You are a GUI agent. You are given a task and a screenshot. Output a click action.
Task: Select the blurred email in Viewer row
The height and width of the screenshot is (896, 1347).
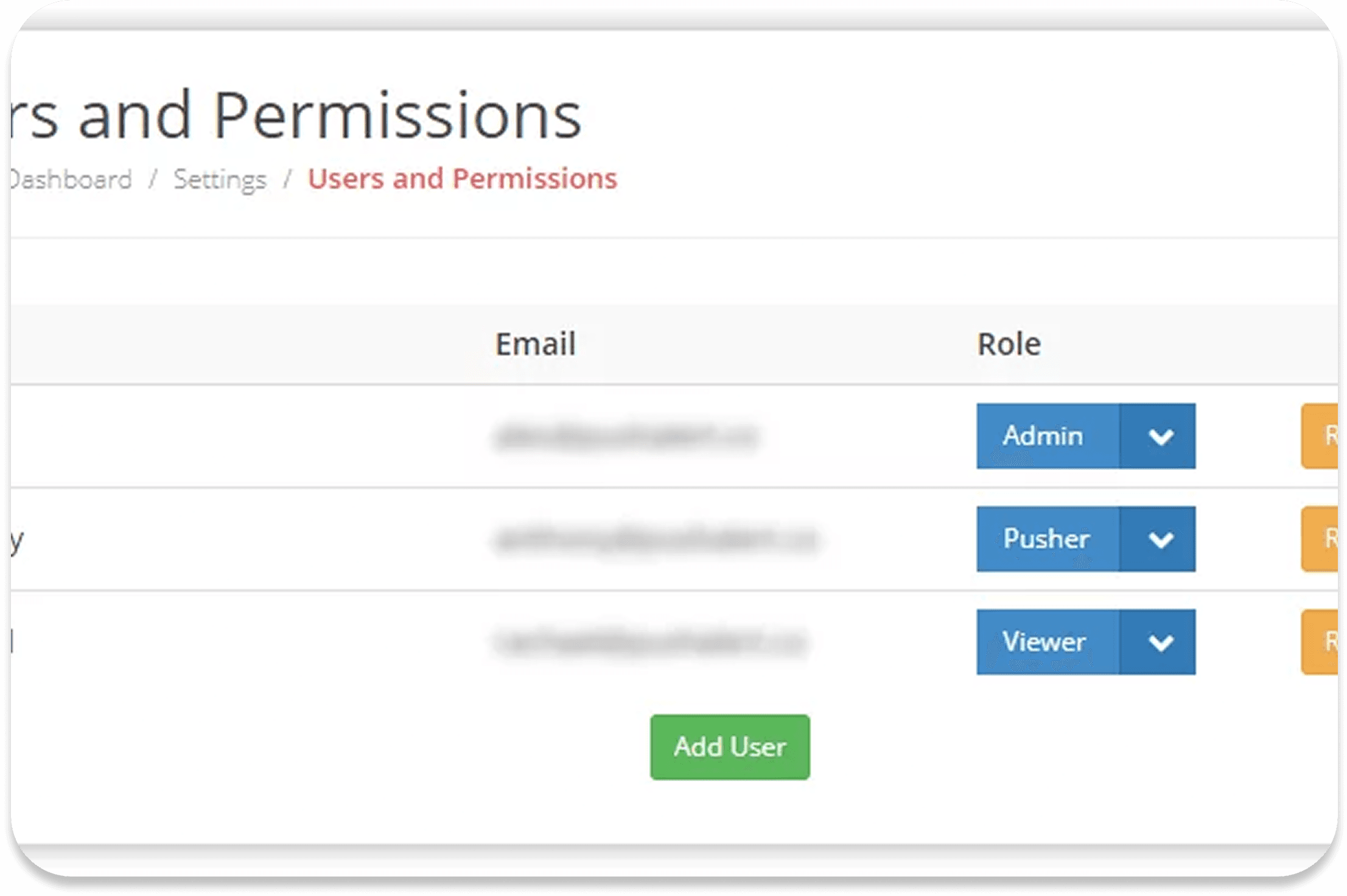tap(650, 642)
